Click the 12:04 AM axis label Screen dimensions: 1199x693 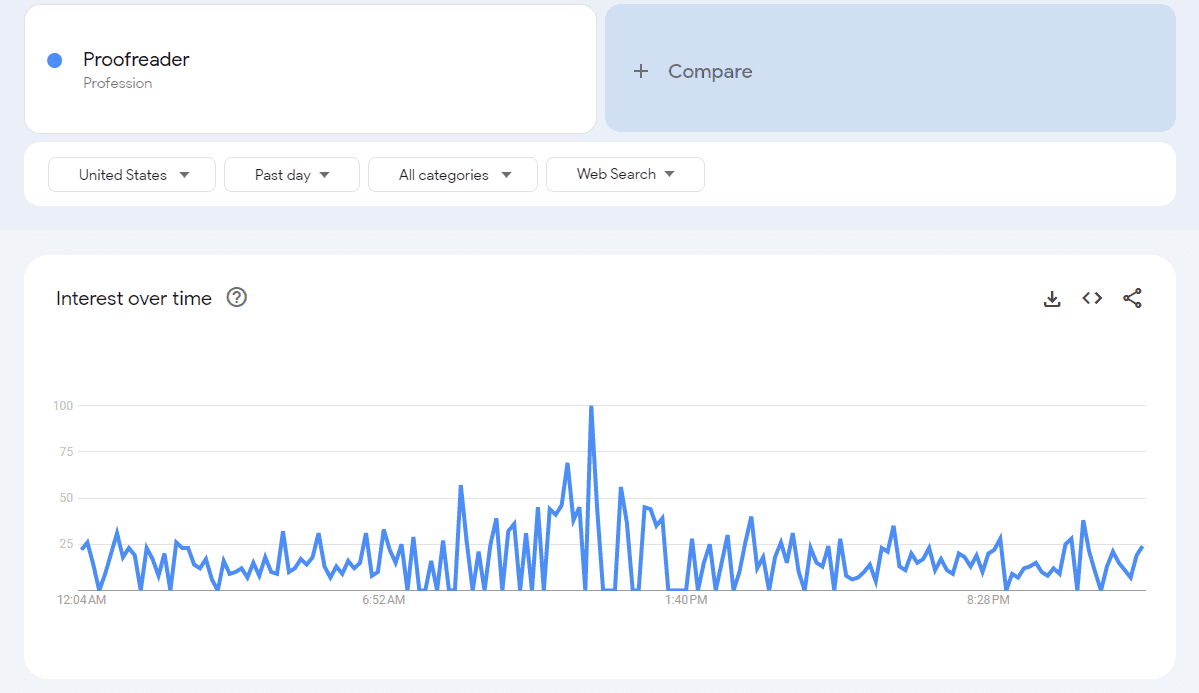pyautogui.click(x=82, y=600)
